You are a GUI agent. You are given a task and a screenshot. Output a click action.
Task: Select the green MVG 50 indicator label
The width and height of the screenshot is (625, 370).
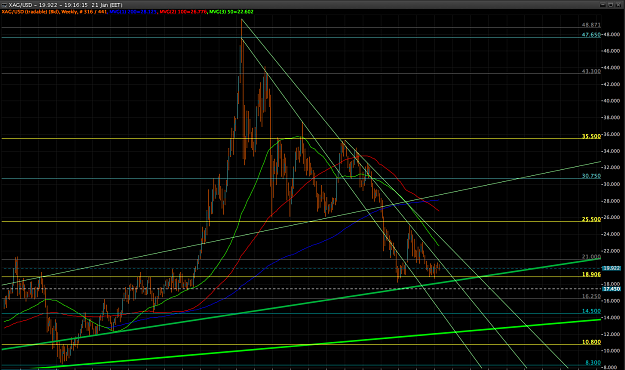(231, 12)
